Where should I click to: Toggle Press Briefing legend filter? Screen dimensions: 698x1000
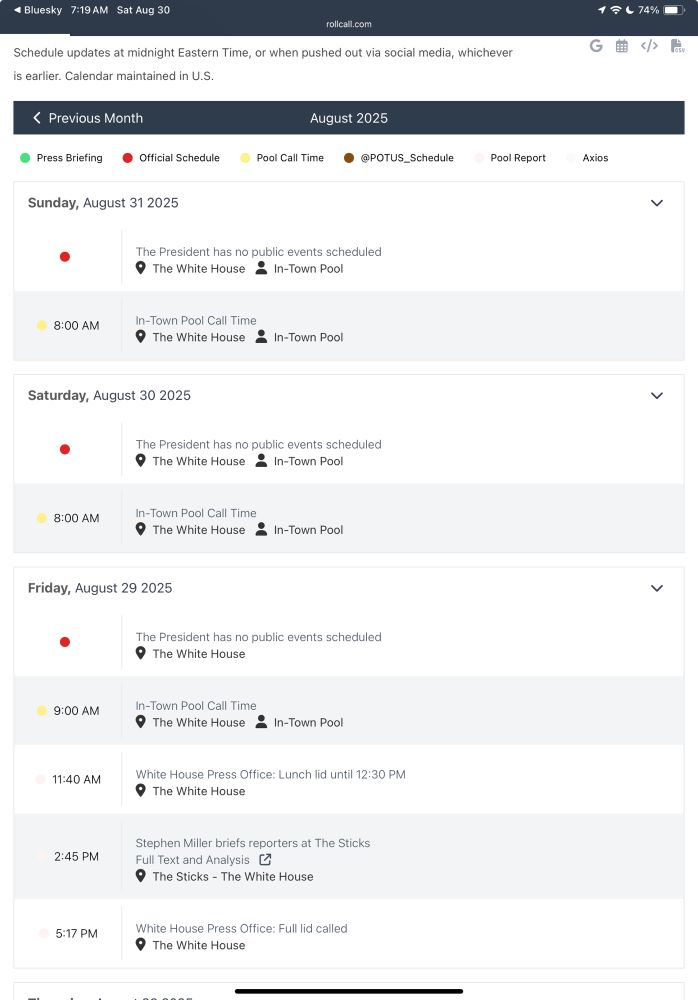click(61, 158)
